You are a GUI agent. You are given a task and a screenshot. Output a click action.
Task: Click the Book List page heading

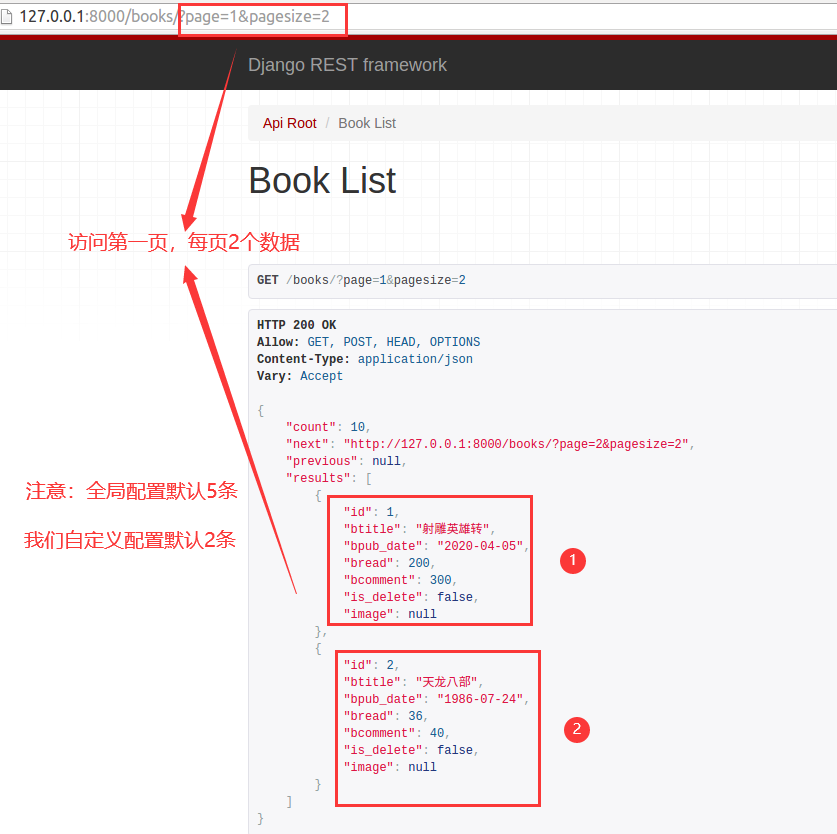point(322,180)
